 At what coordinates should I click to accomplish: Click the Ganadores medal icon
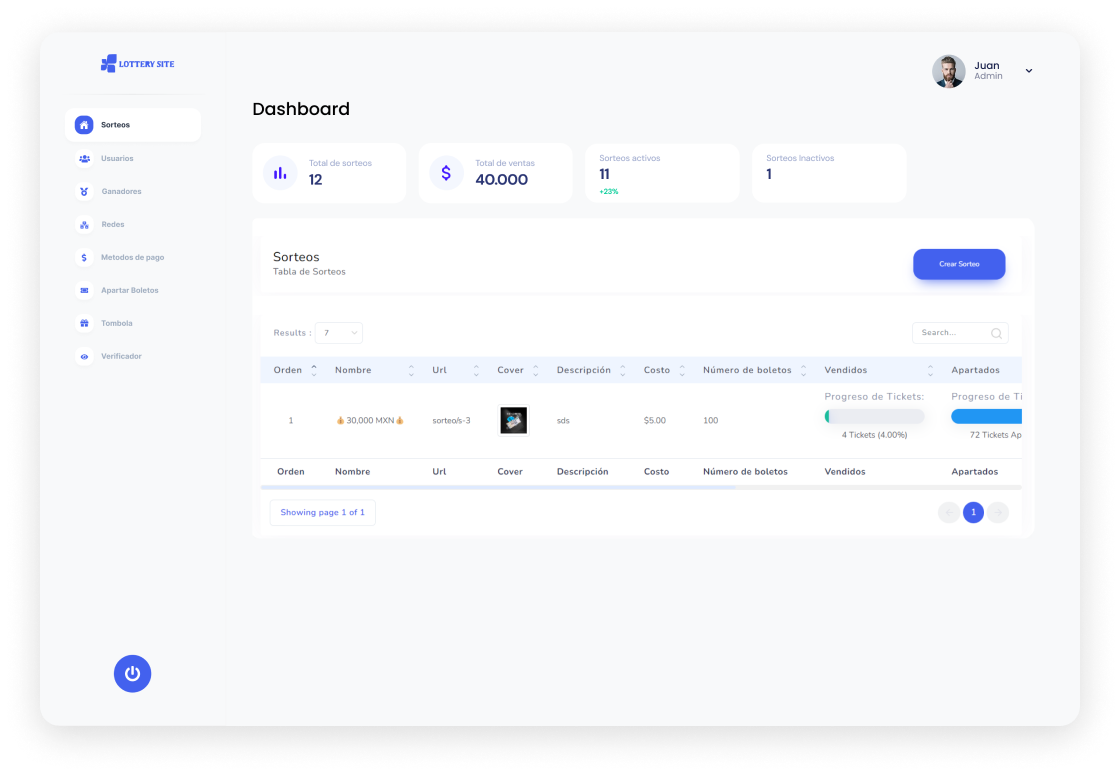(x=84, y=191)
